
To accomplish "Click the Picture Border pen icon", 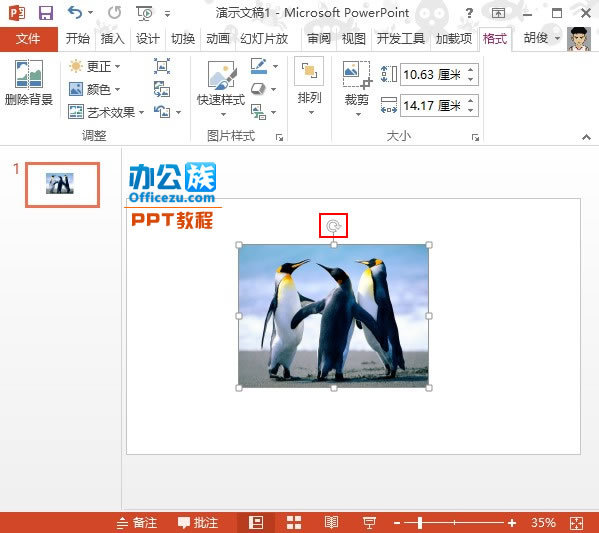I will (x=259, y=66).
